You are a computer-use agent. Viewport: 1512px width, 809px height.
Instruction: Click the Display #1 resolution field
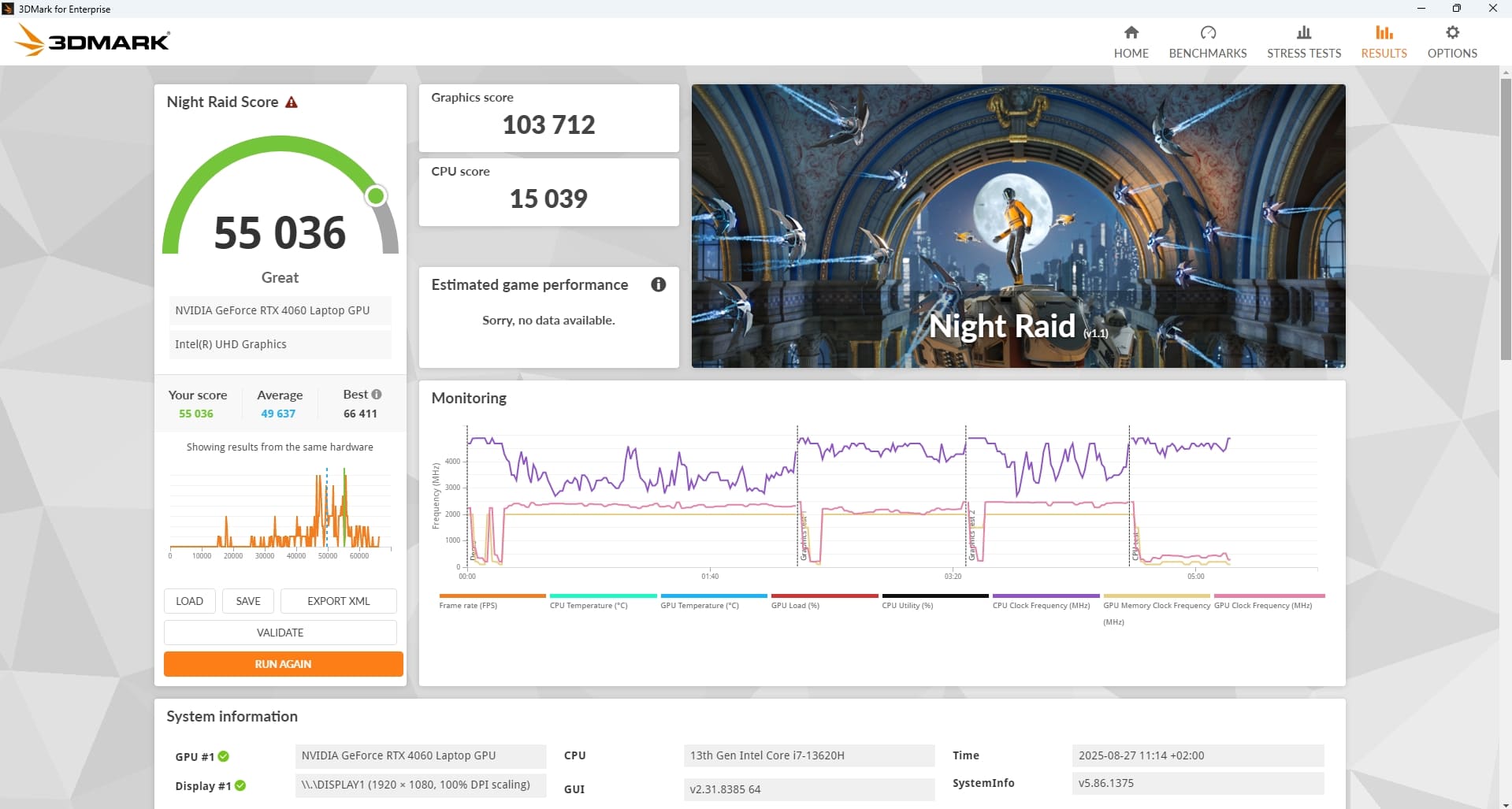click(x=421, y=785)
